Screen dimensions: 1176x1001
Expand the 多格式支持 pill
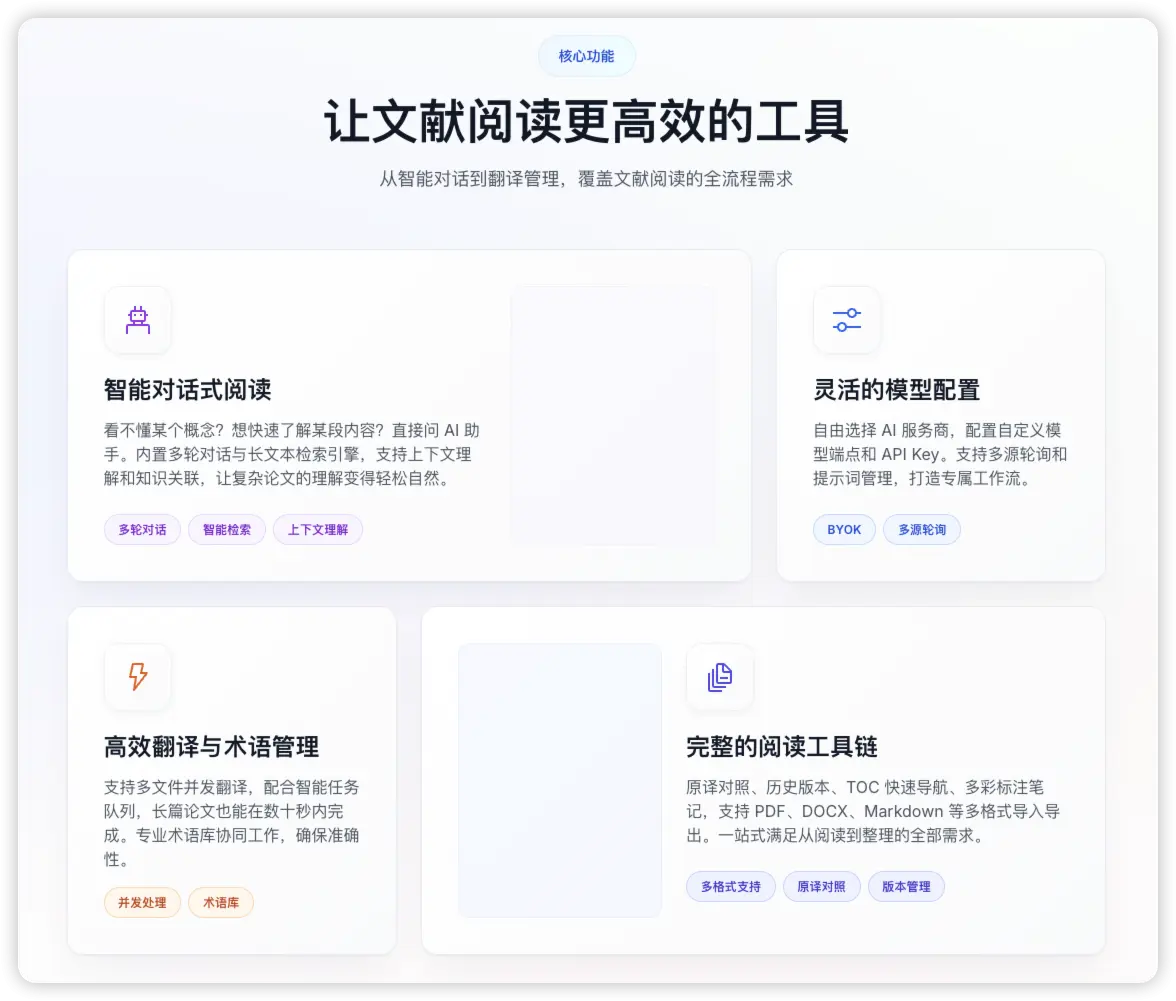pyautogui.click(x=731, y=886)
